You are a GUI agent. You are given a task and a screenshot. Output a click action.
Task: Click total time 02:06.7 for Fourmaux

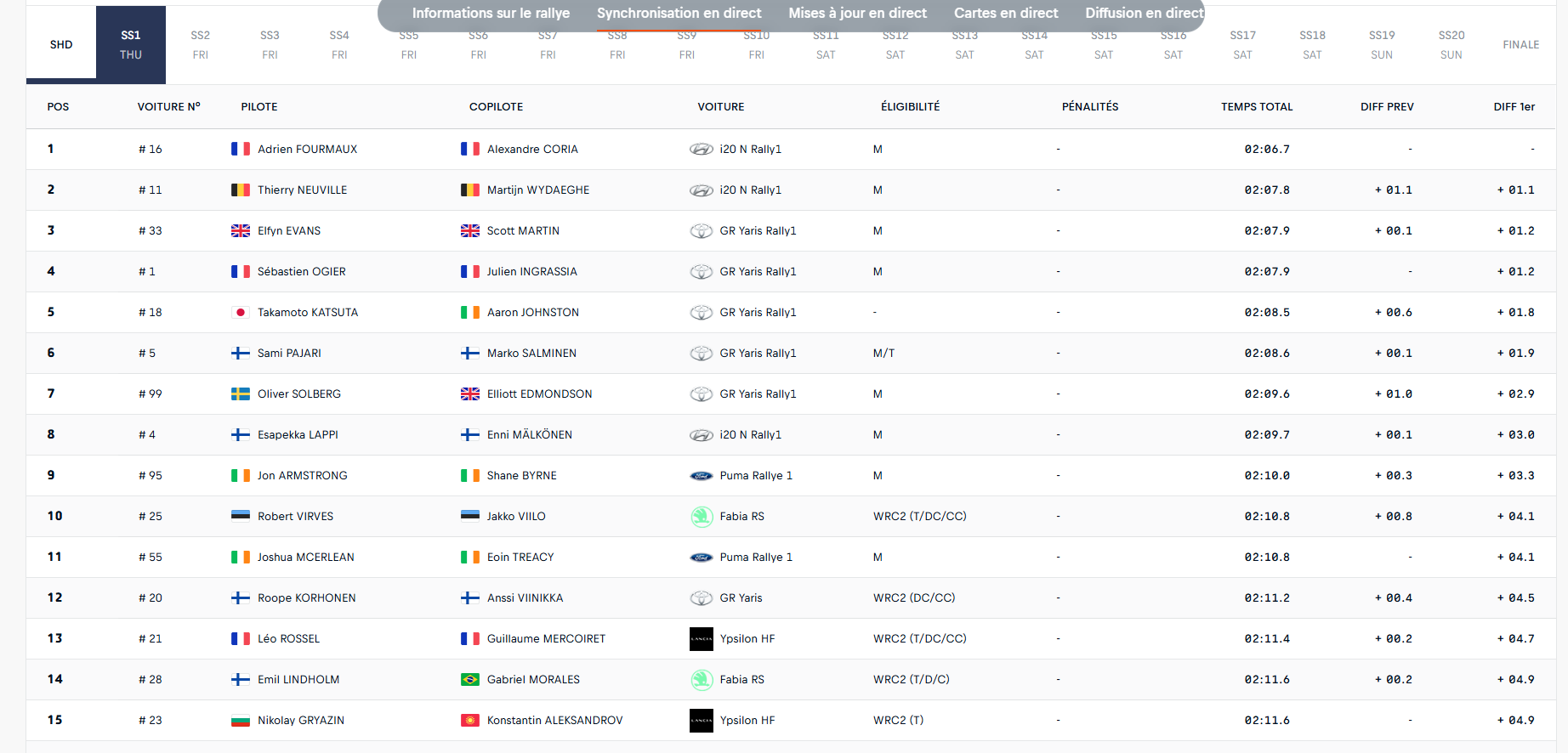click(1267, 149)
